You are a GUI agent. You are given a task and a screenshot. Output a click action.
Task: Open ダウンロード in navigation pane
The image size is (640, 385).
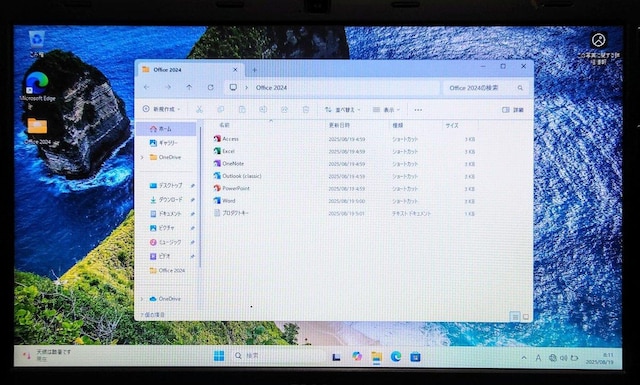[x=167, y=200]
